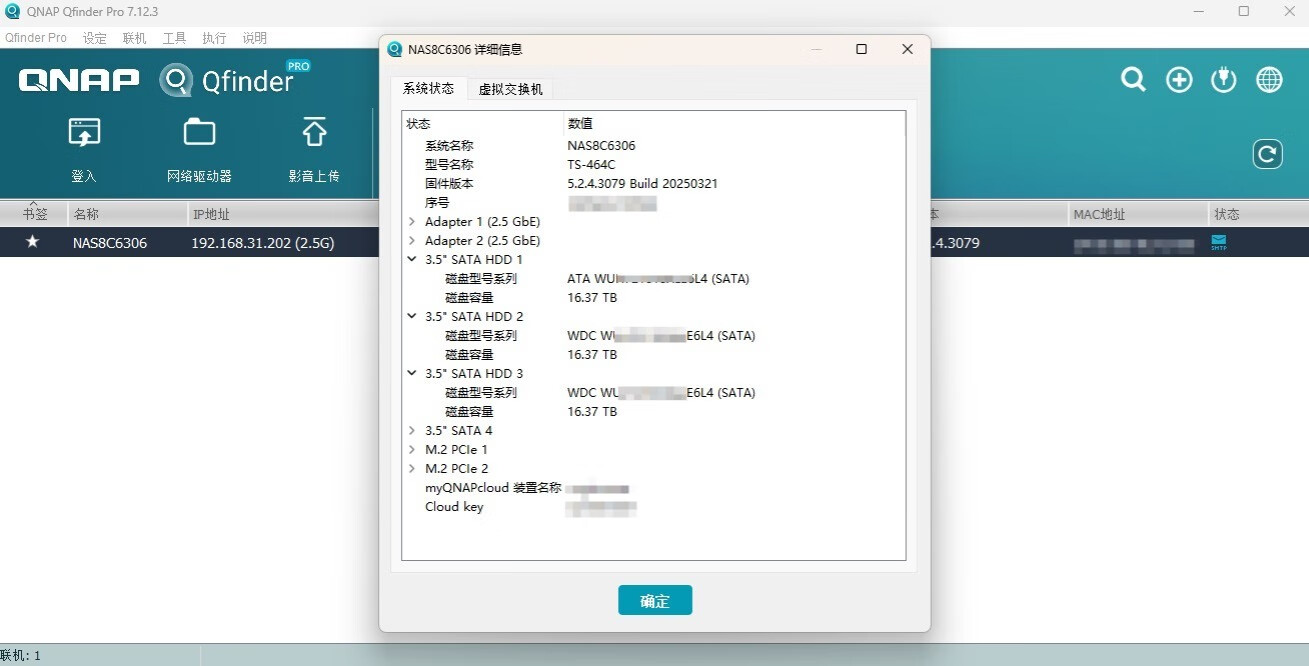
Task: Click the refresh icon button
Action: click(1268, 154)
